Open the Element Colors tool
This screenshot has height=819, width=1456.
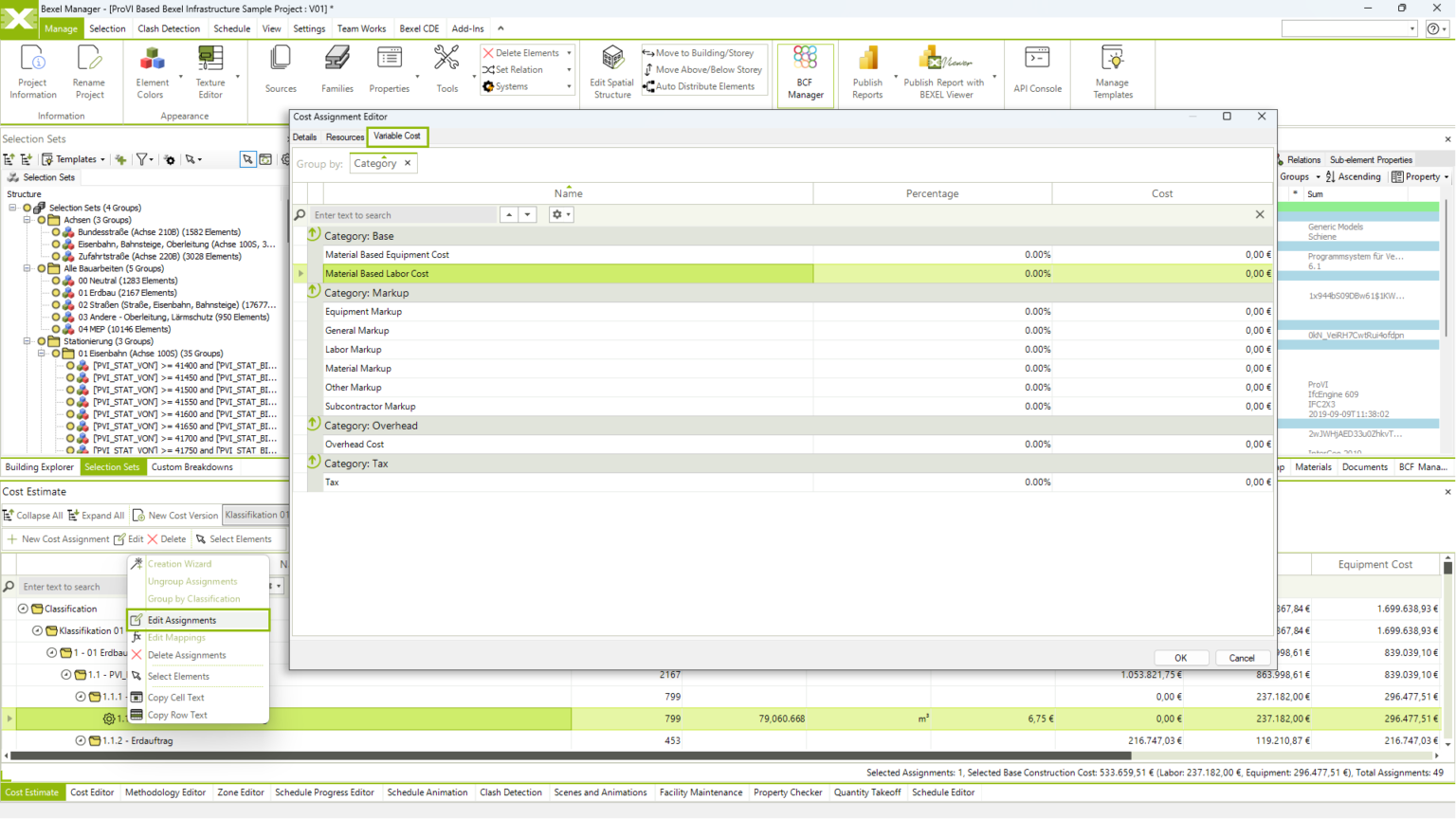point(152,68)
